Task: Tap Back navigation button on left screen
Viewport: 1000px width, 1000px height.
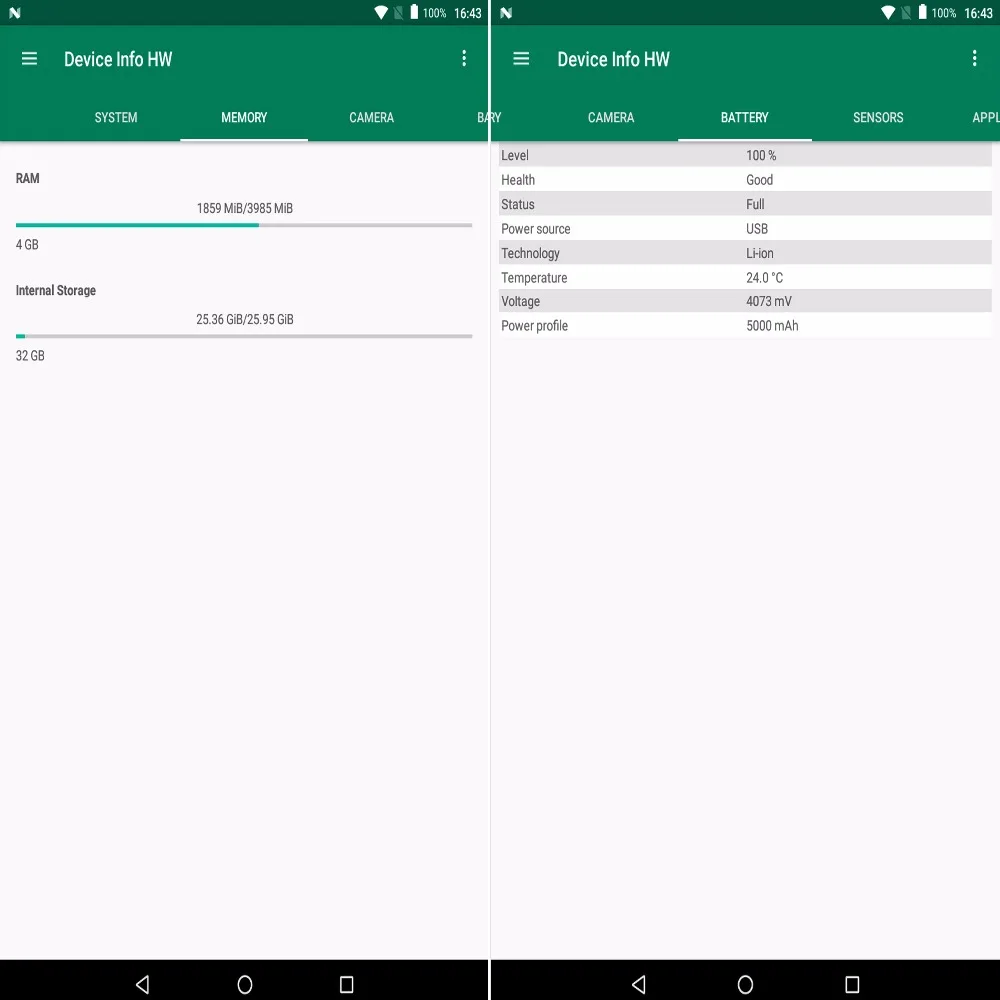Action: pyautogui.click(x=143, y=984)
